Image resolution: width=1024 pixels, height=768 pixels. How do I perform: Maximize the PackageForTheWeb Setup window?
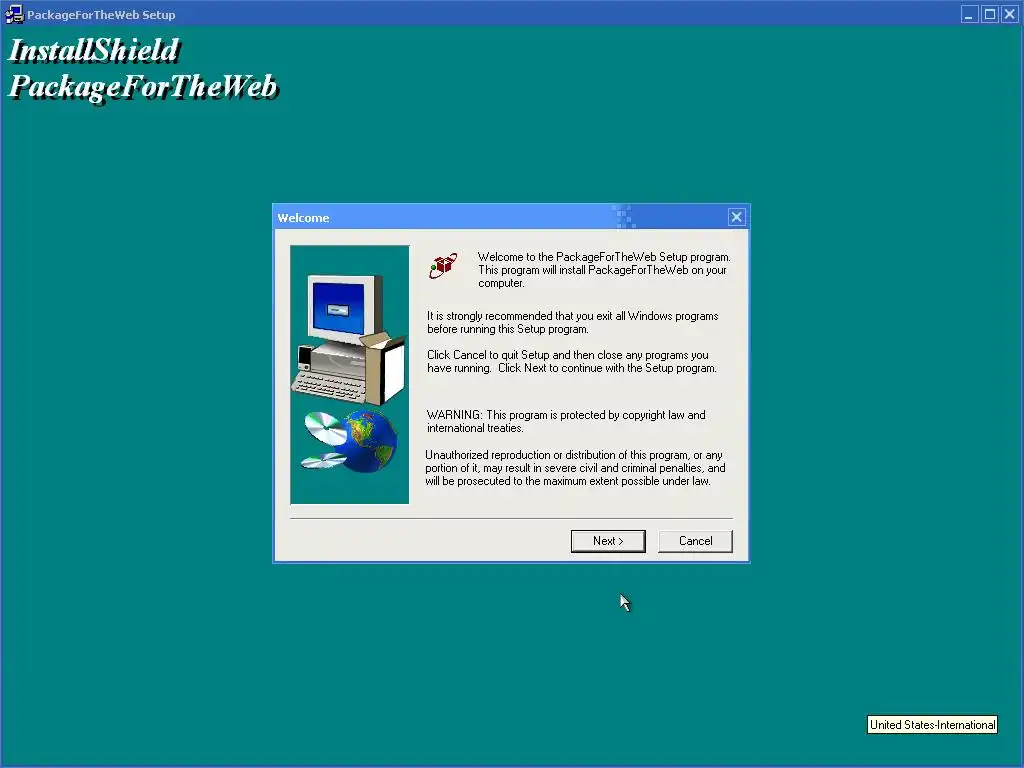[989, 14]
